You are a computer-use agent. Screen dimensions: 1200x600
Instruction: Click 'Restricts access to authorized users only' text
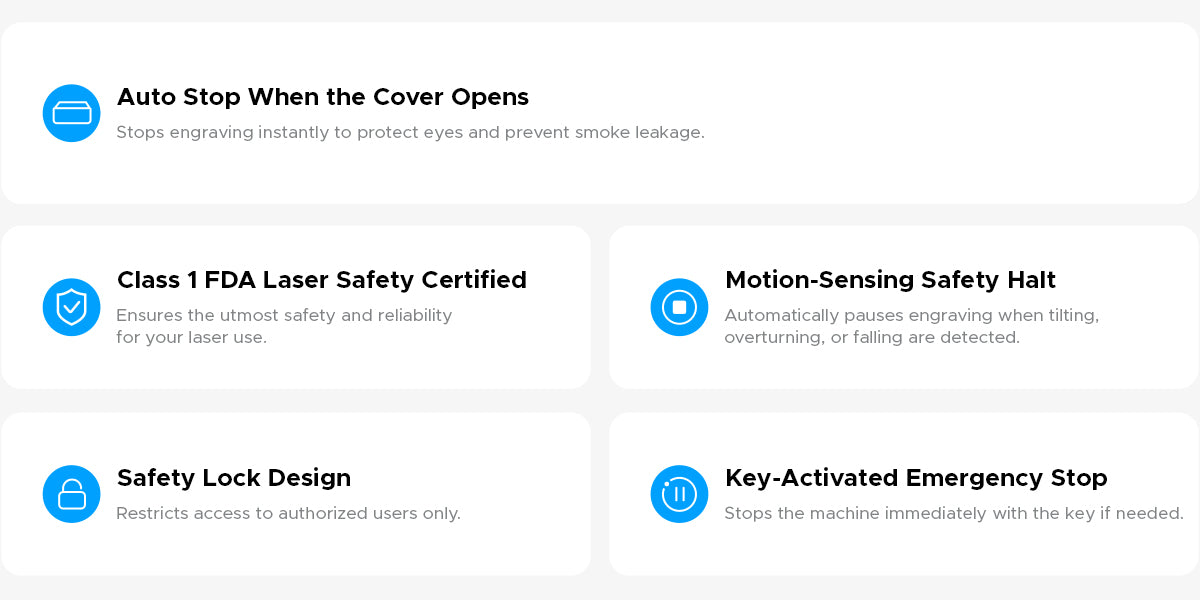point(288,513)
